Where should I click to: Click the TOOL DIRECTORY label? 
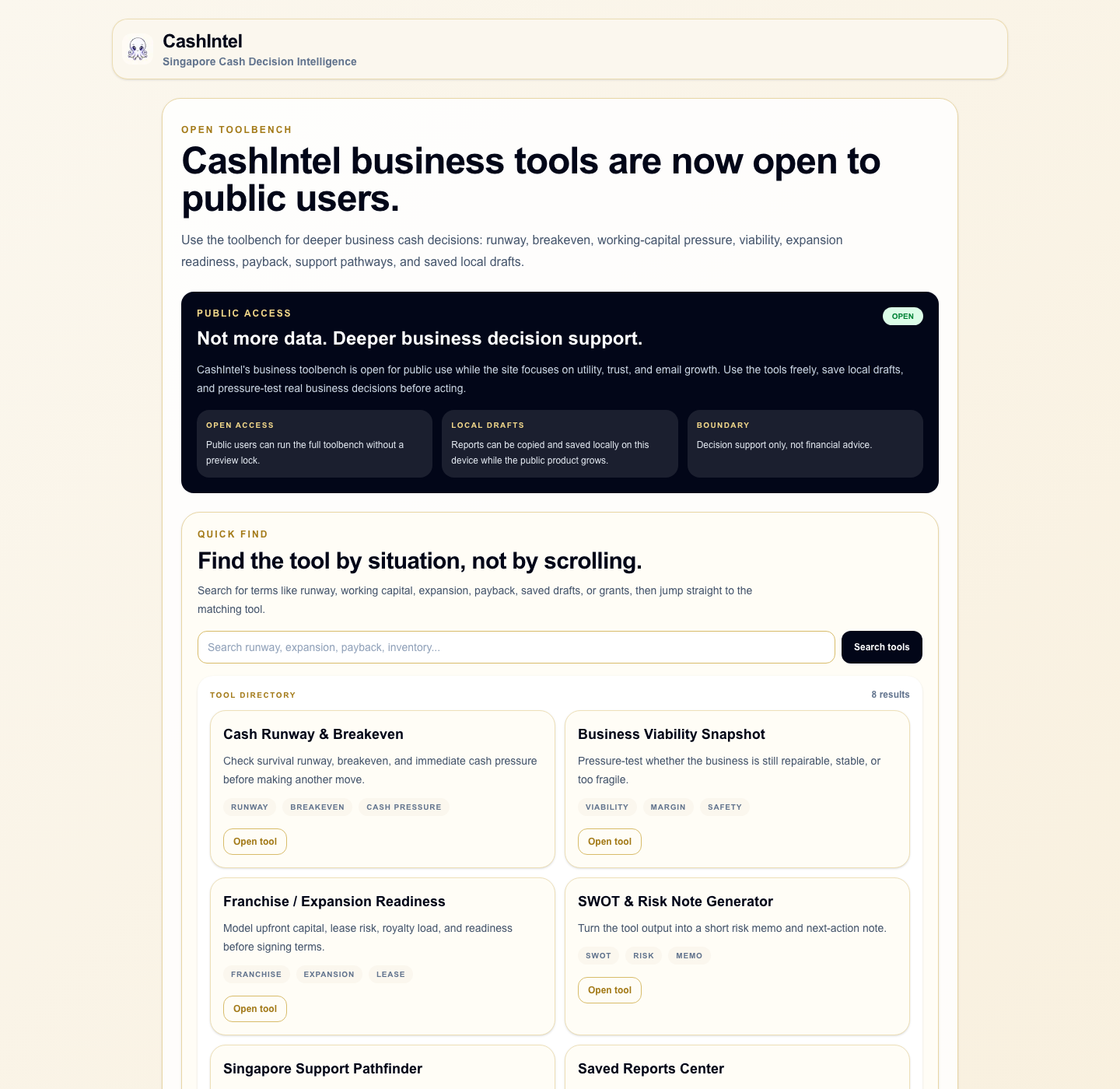pyautogui.click(x=253, y=695)
